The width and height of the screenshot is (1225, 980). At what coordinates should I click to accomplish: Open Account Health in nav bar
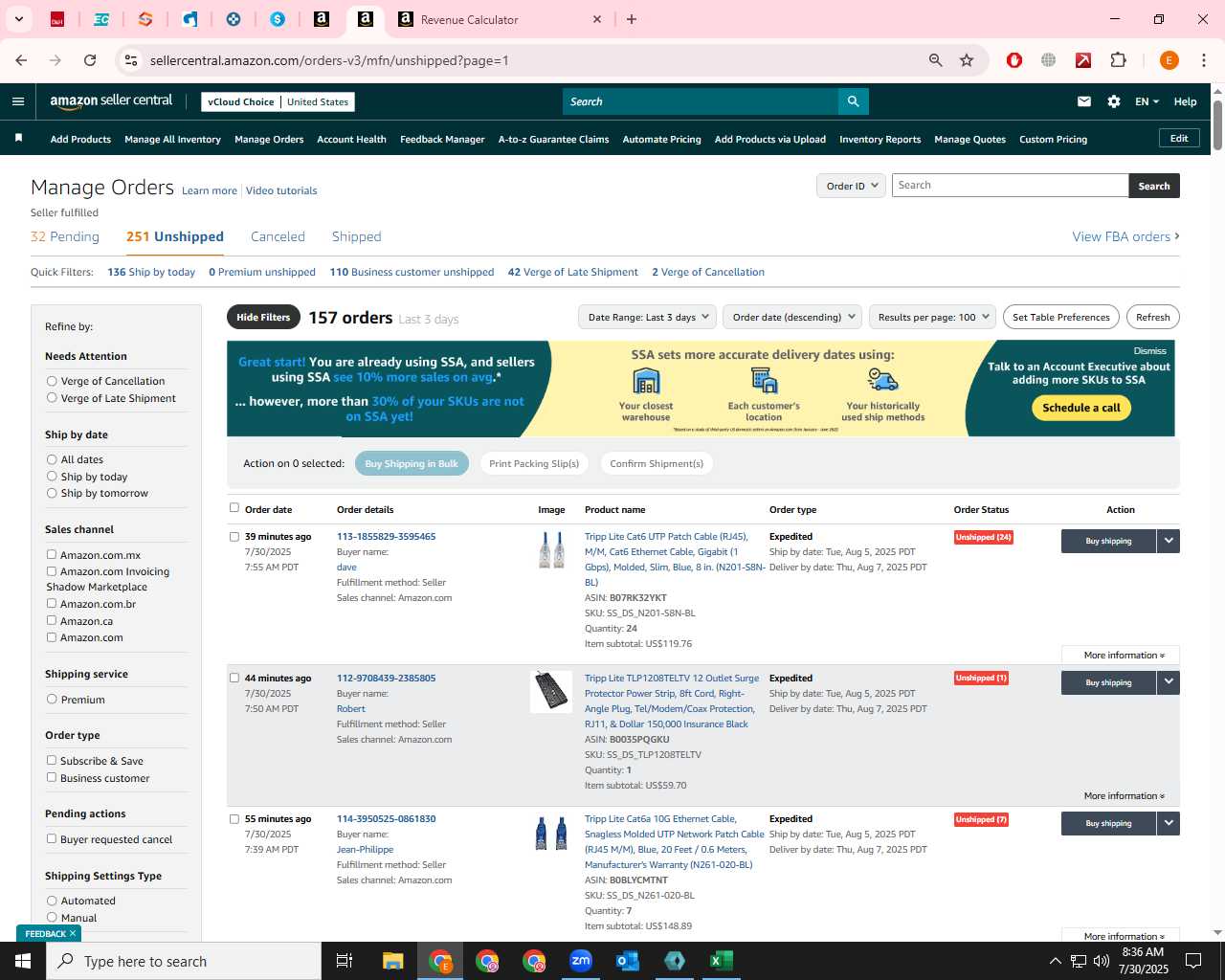coord(351,139)
